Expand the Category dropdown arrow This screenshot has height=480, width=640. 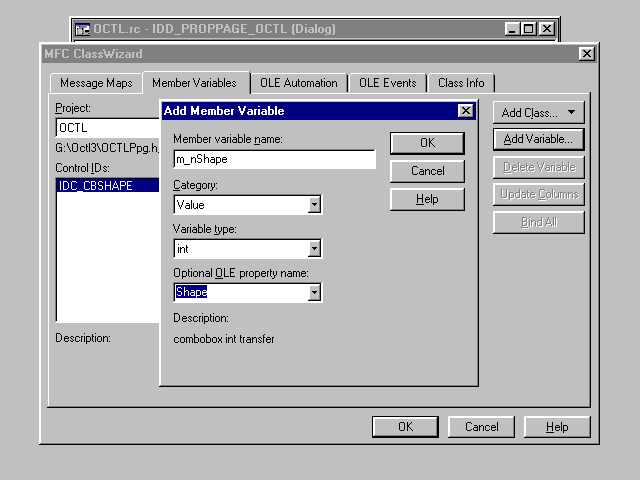pyautogui.click(x=314, y=205)
